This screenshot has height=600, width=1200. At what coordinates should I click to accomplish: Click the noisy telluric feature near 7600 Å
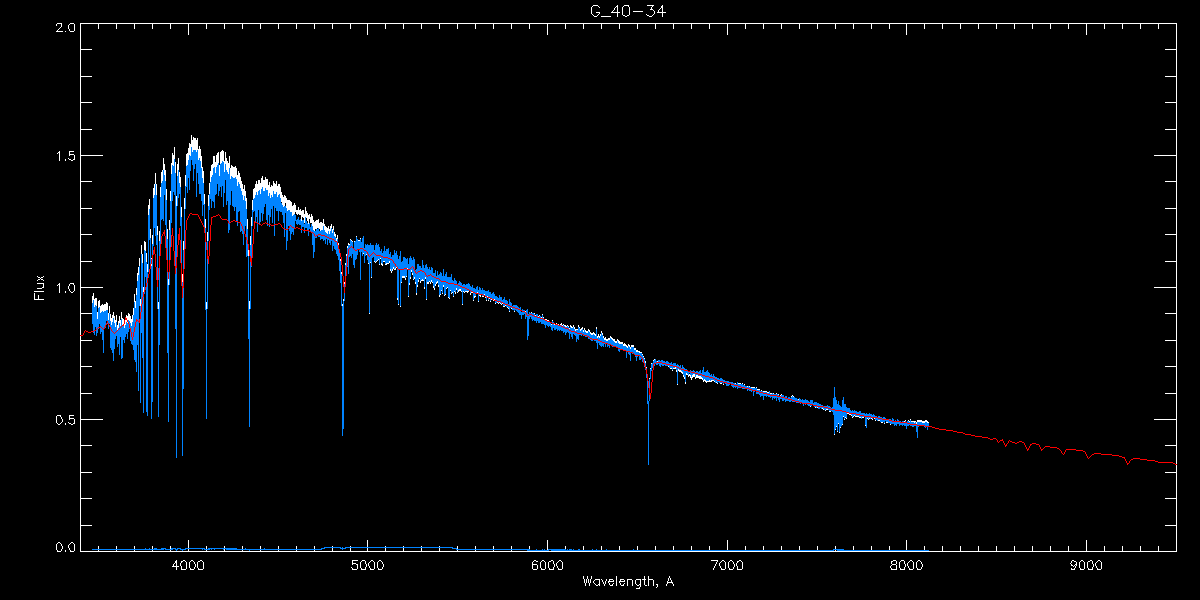tap(838, 411)
